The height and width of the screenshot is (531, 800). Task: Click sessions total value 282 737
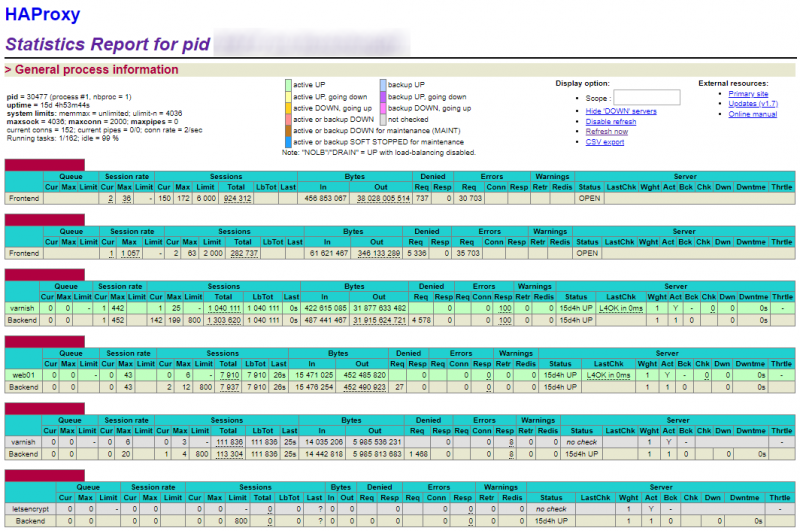click(244, 253)
